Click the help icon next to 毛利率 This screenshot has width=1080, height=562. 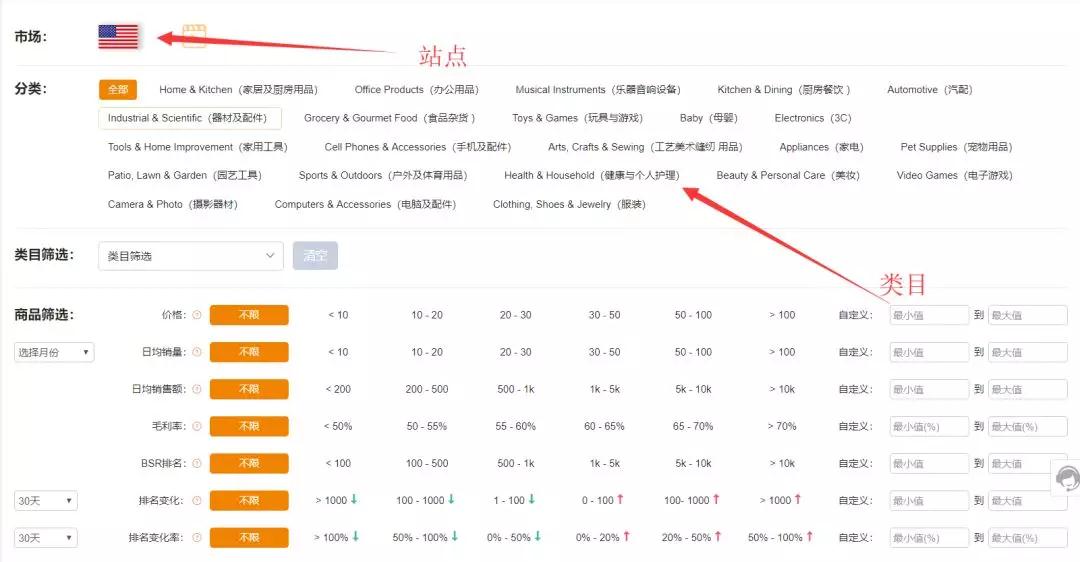pyautogui.click(x=197, y=426)
